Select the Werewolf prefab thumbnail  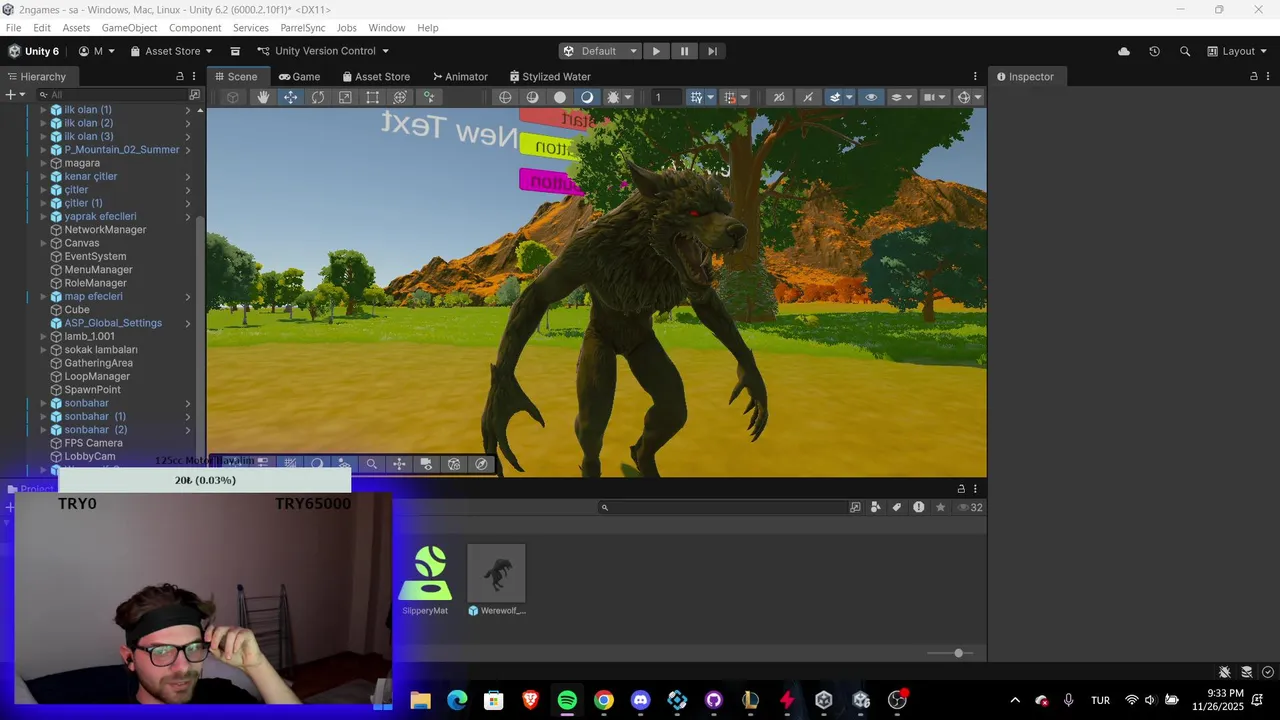click(496, 573)
